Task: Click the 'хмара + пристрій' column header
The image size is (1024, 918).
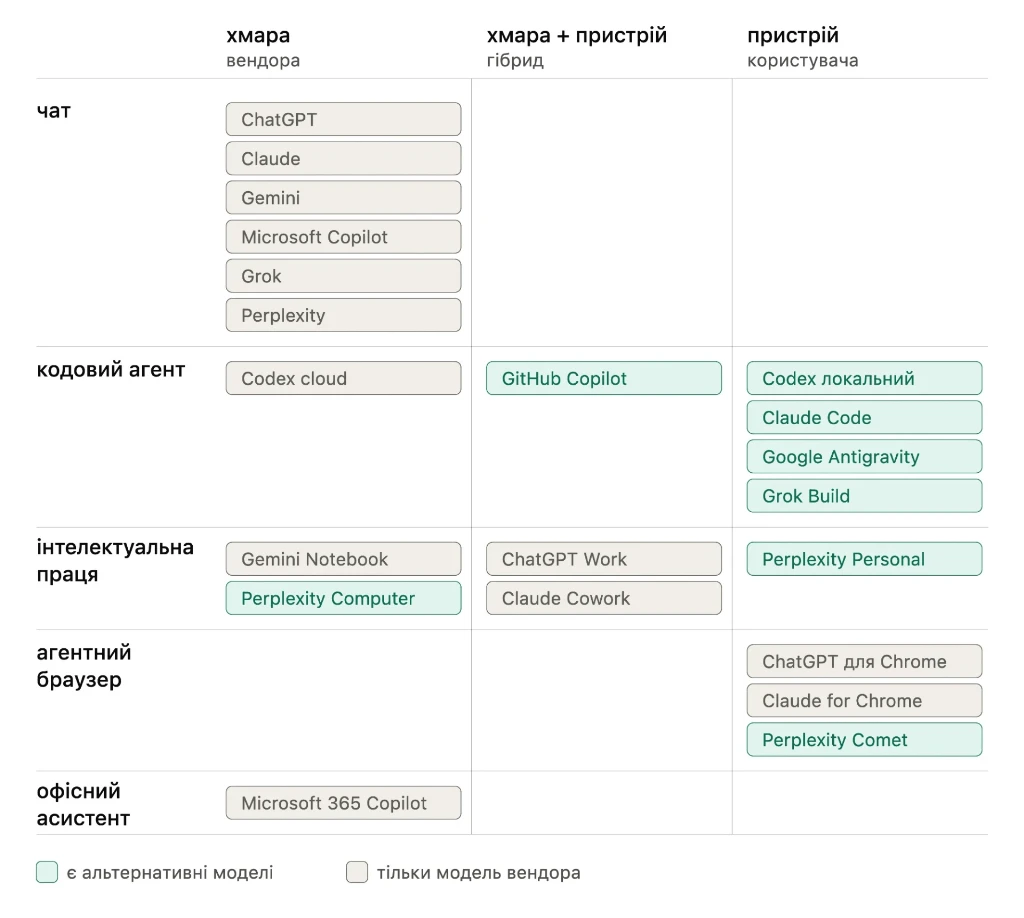Action: (577, 35)
